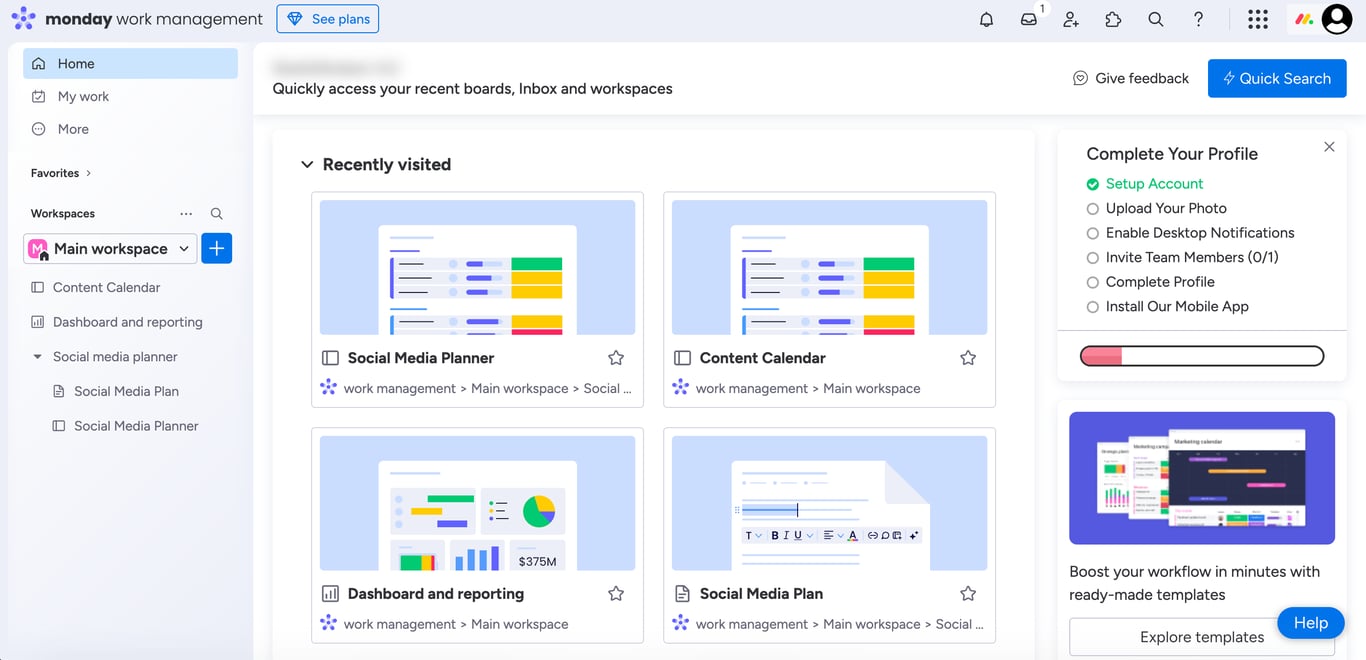Viewport: 1366px width, 660px height.
Task: Click the plus to add a workspace
Action: (216, 248)
